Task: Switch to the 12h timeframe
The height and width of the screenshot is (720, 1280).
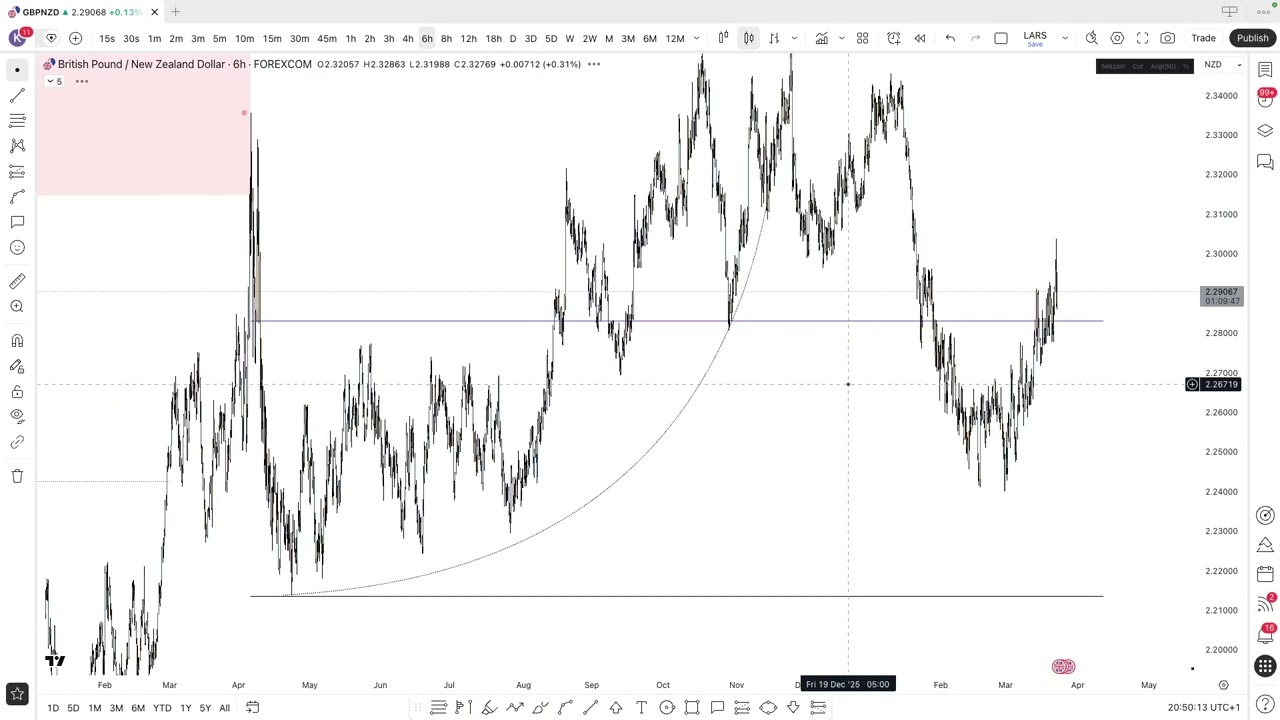Action: coord(468,38)
